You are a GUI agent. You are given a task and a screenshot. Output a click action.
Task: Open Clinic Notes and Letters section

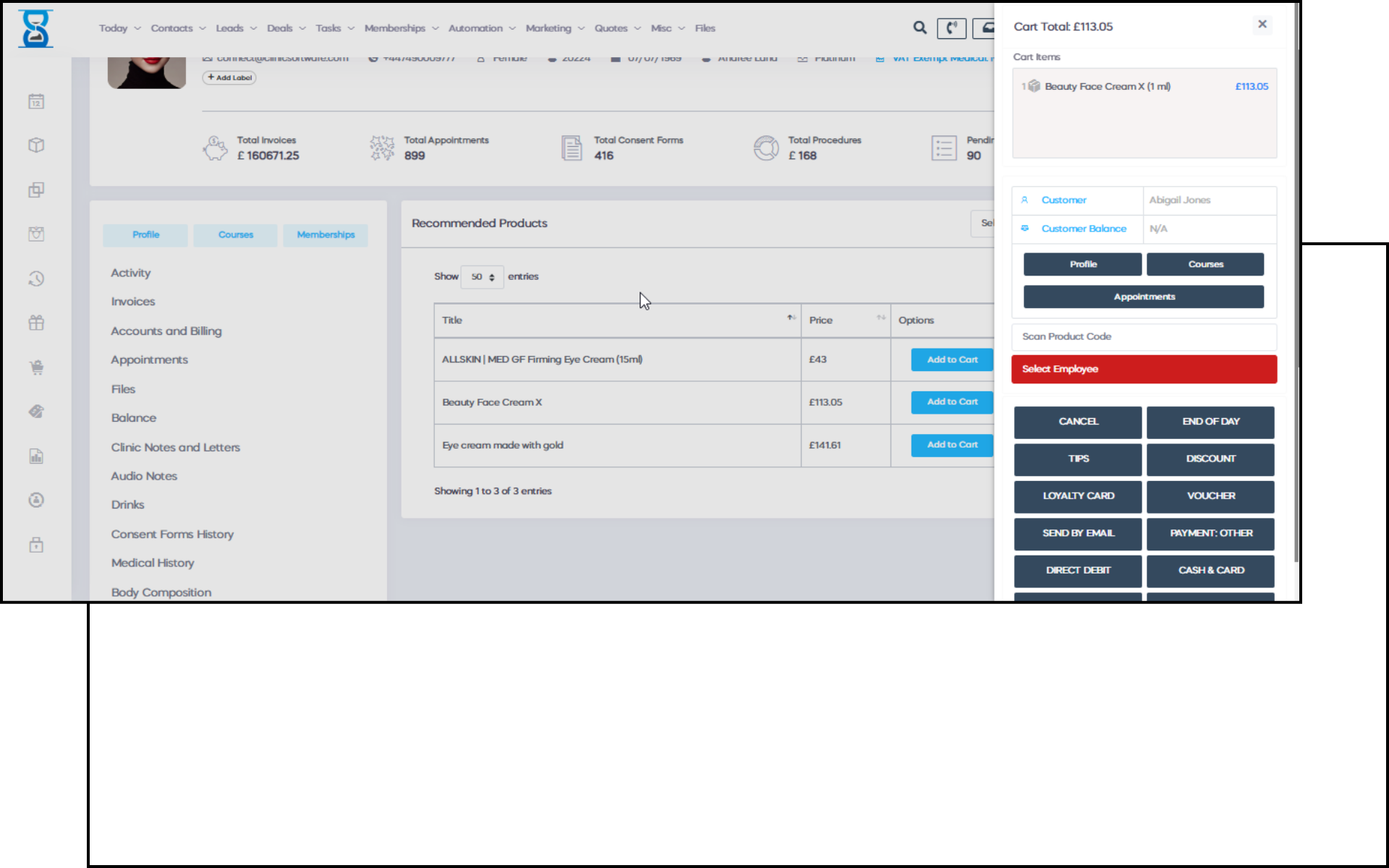click(x=175, y=447)
